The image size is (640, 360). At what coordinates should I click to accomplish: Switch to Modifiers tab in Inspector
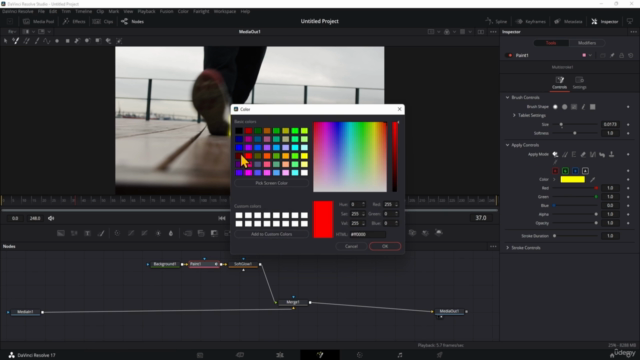click(587, 43)
